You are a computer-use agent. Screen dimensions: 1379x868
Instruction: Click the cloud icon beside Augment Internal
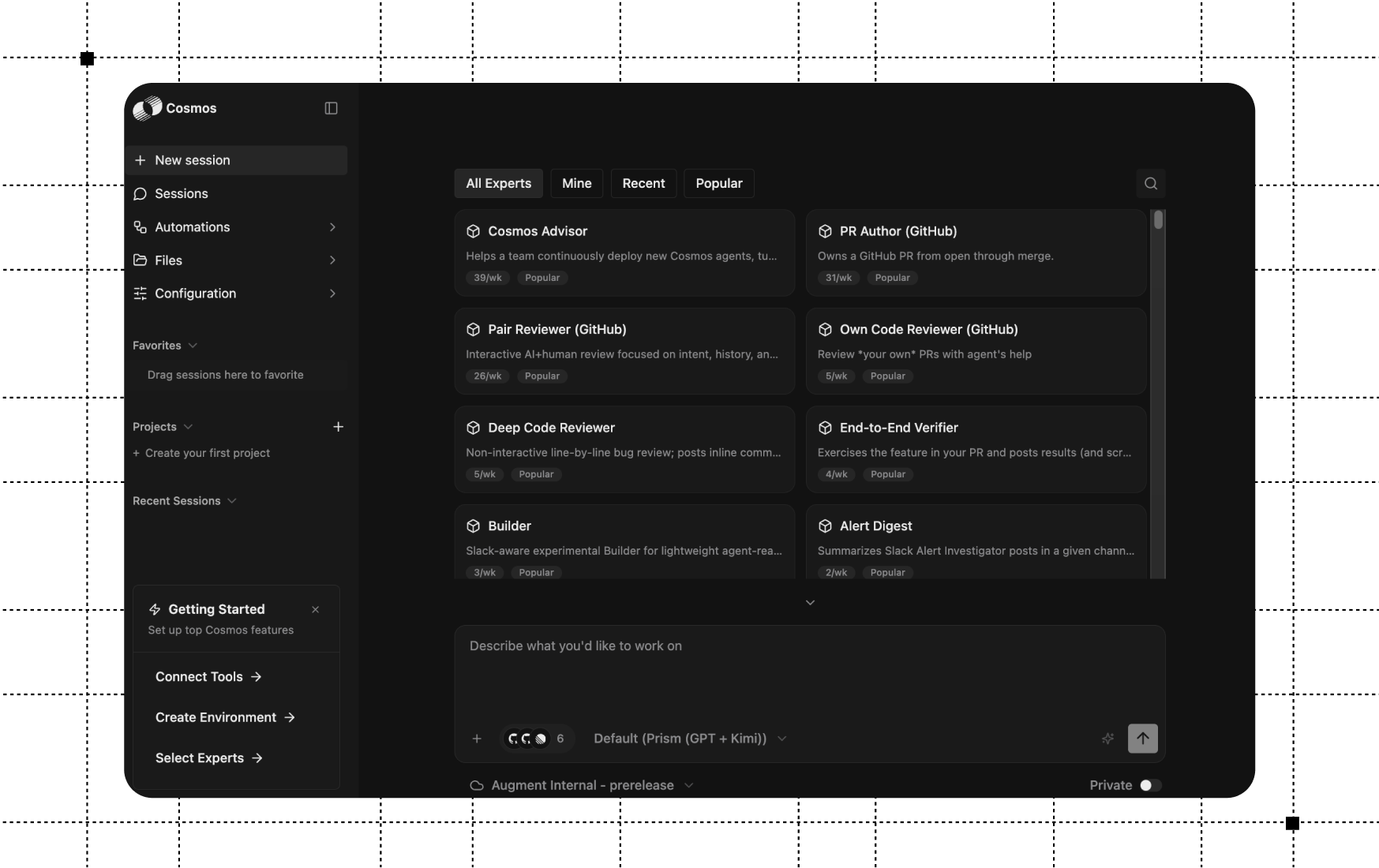[x=477, y=785]
